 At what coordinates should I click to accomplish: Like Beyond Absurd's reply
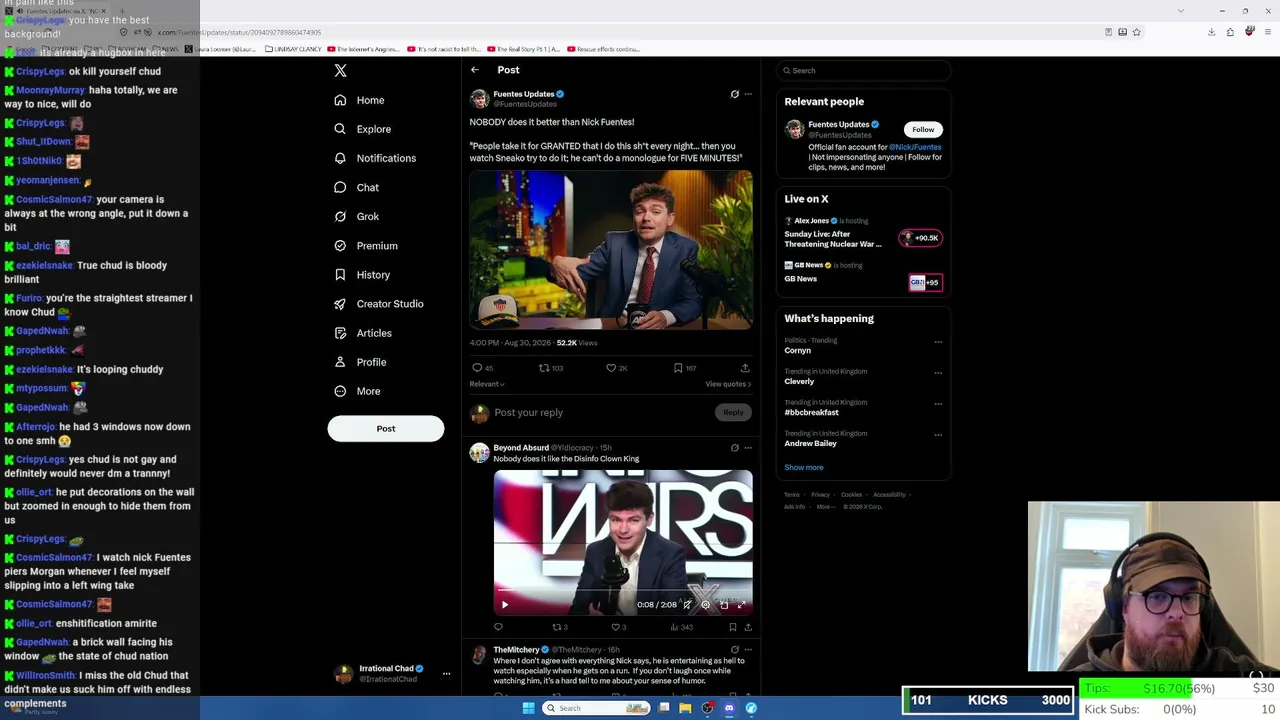pos(615,627)
